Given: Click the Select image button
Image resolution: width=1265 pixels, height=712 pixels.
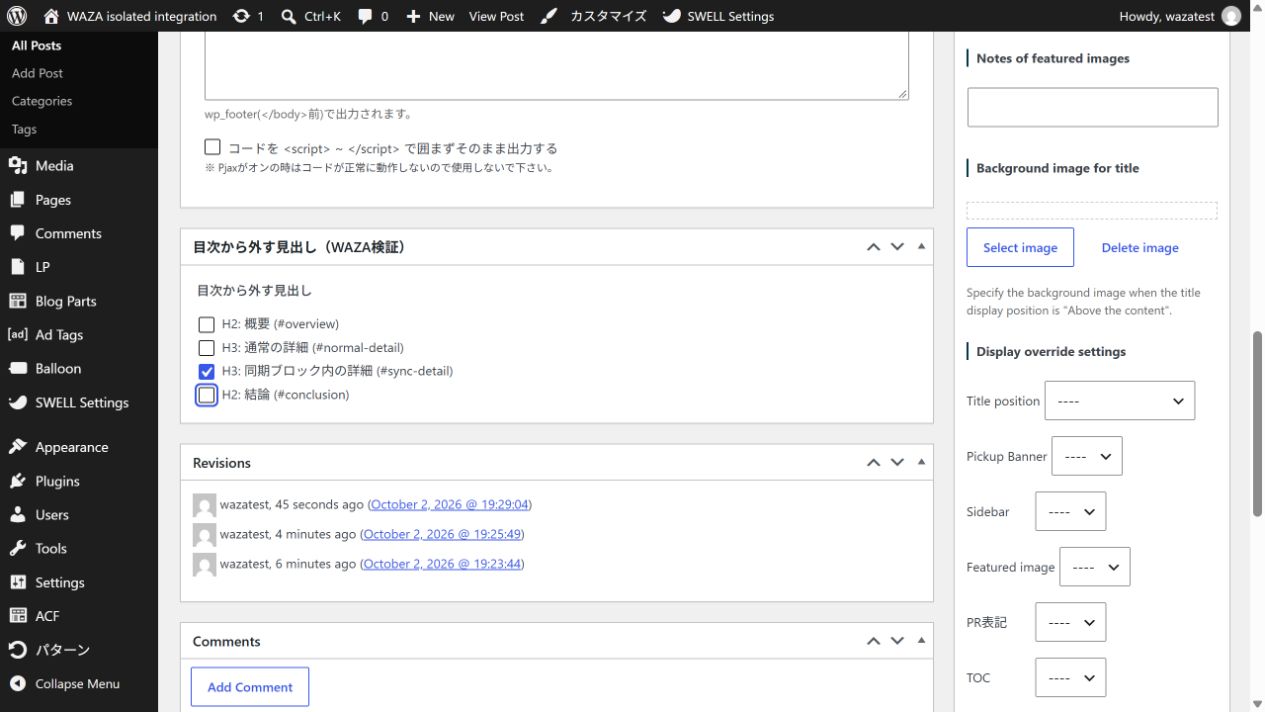Looking at the screenshot, I should point(1020,248).
